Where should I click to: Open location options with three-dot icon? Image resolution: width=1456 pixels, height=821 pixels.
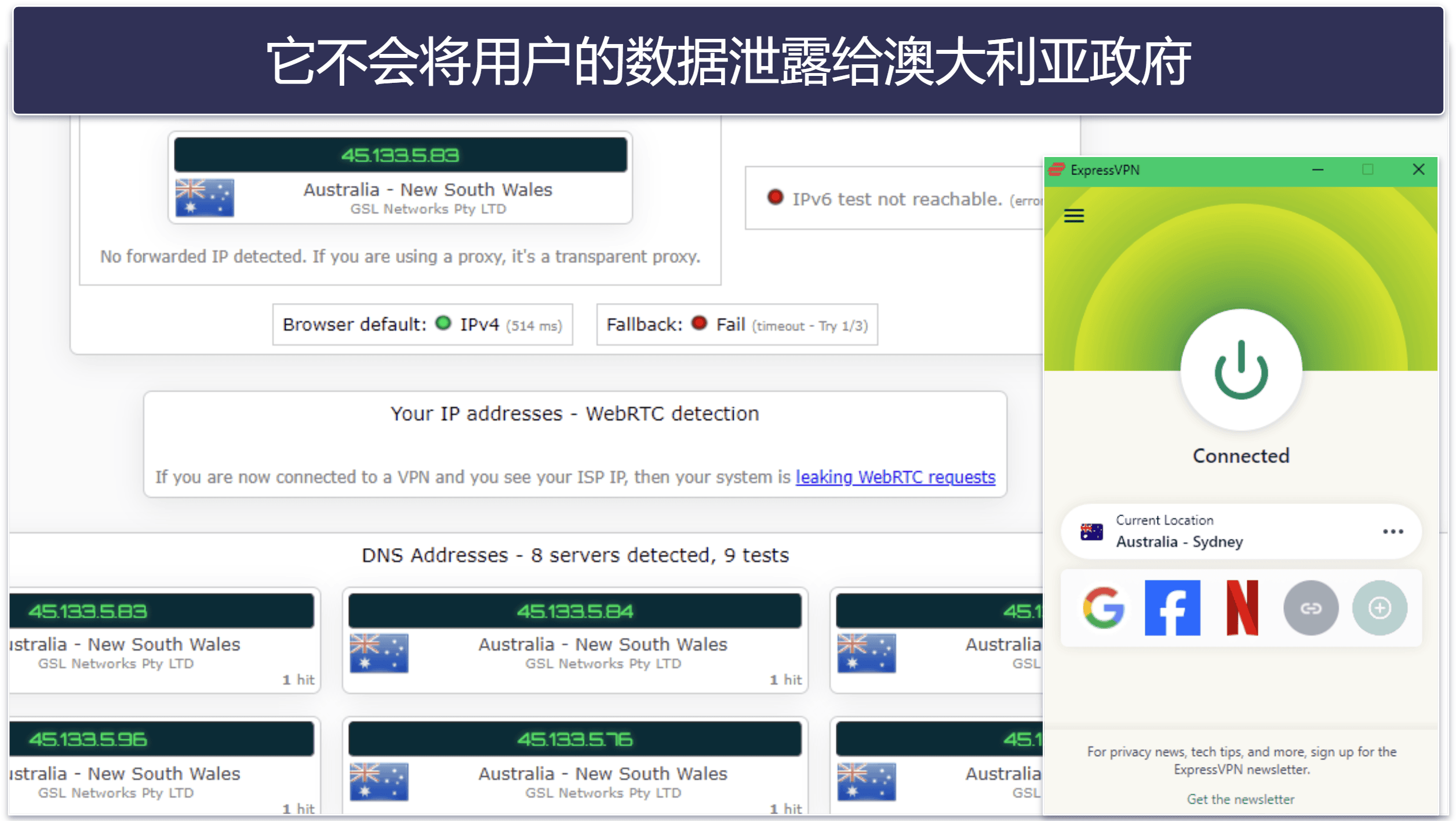click(x=1392, y=531)
